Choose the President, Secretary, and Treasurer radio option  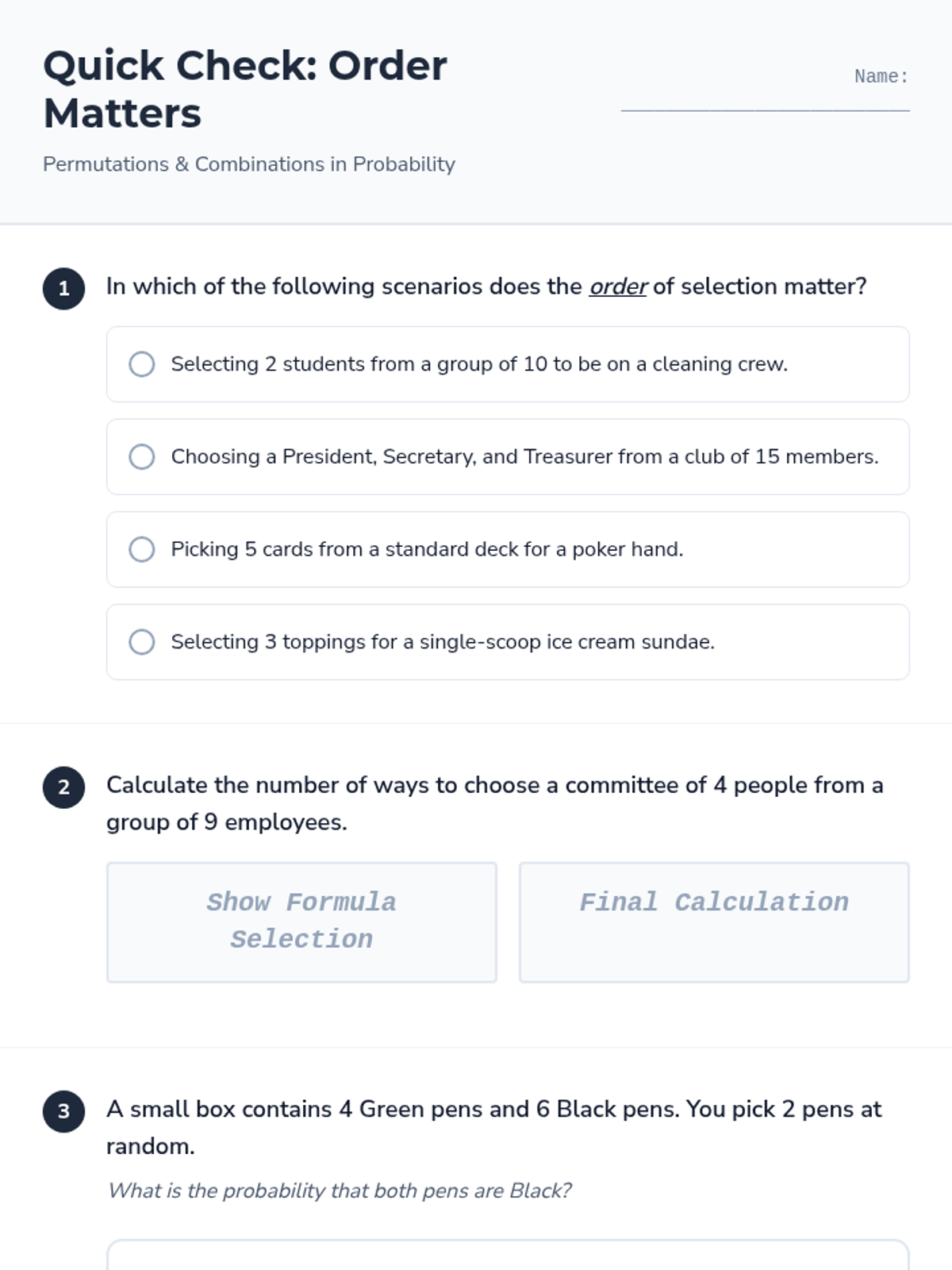point(142,456)
